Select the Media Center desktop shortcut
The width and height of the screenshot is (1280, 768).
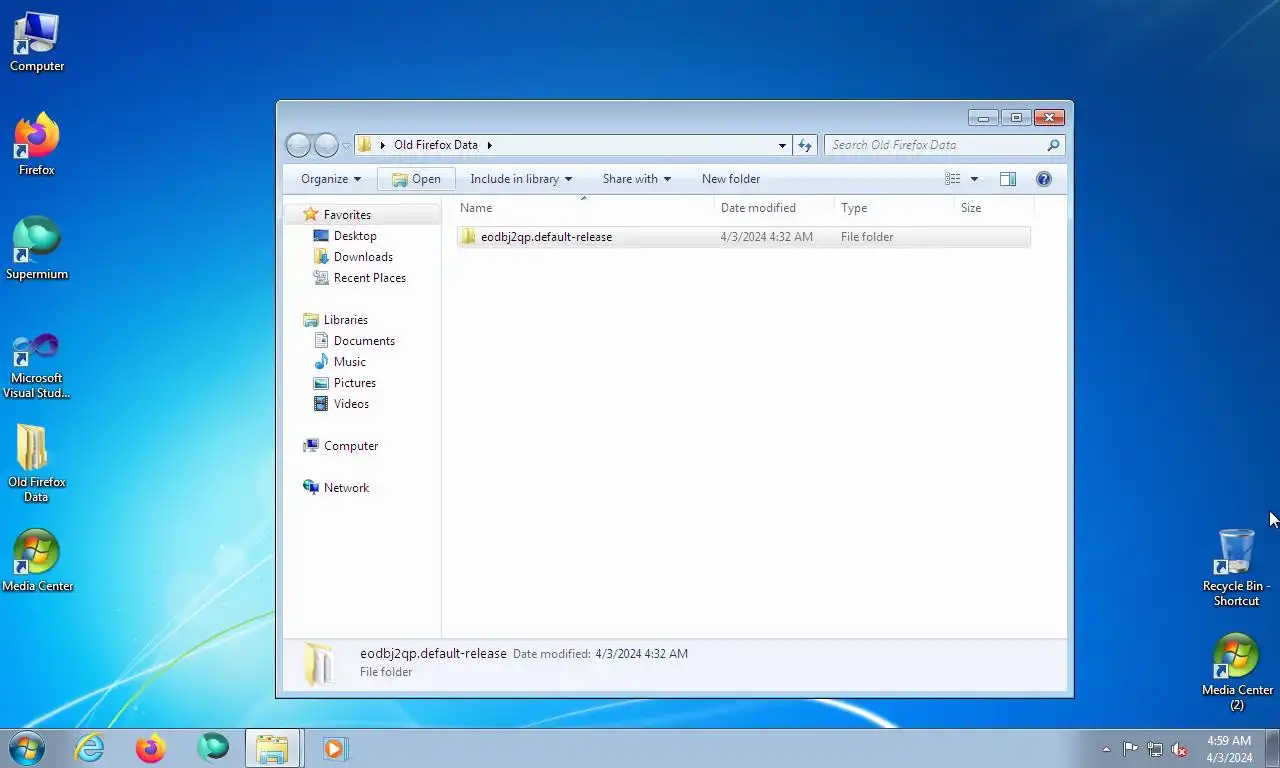coord(37,561)
